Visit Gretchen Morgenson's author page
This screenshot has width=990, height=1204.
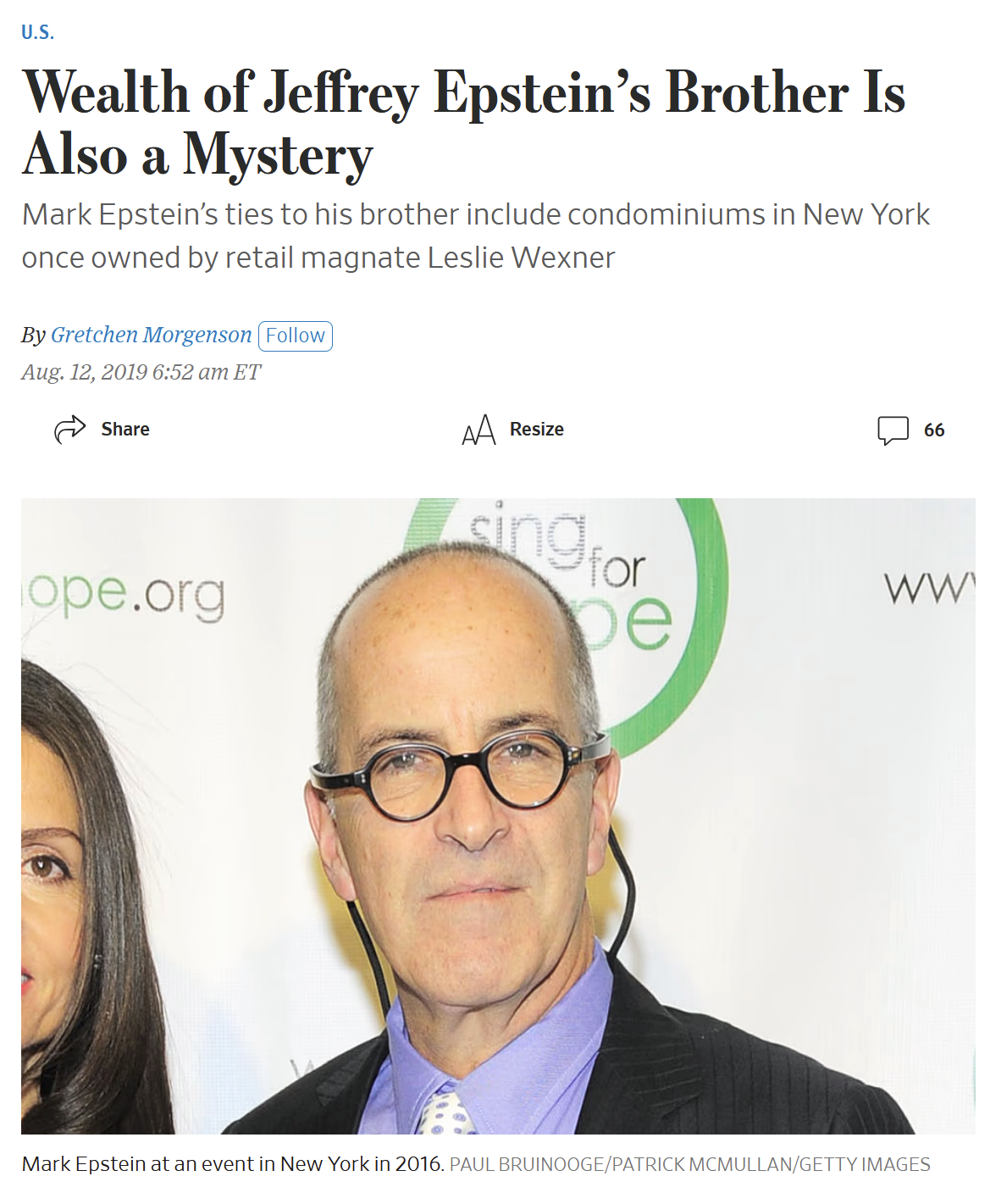[151, 335]
